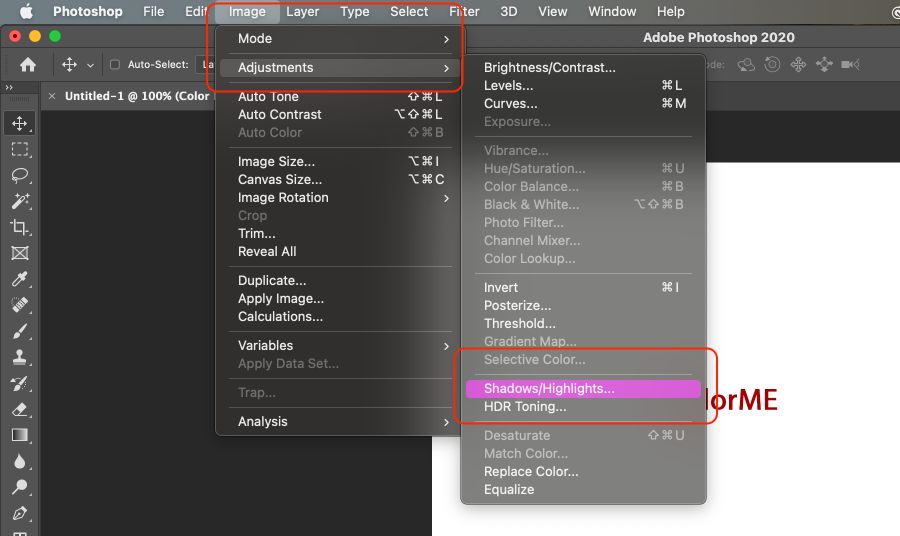This screenshot has height=536, width=900.
Task: Choose Calculations from Image menu
Action: (342, 316)
